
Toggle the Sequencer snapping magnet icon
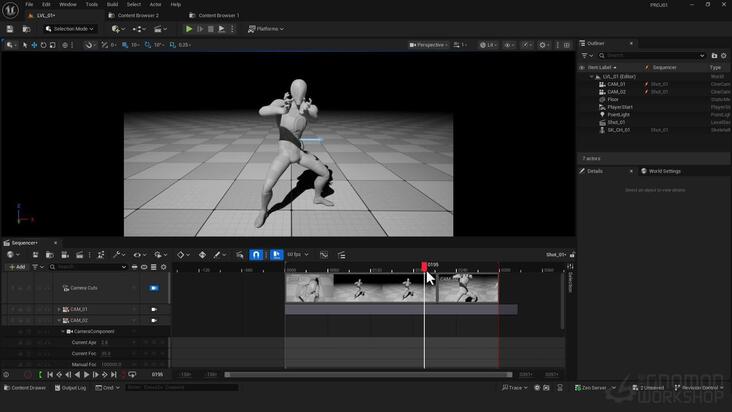[x=256, y=254]
